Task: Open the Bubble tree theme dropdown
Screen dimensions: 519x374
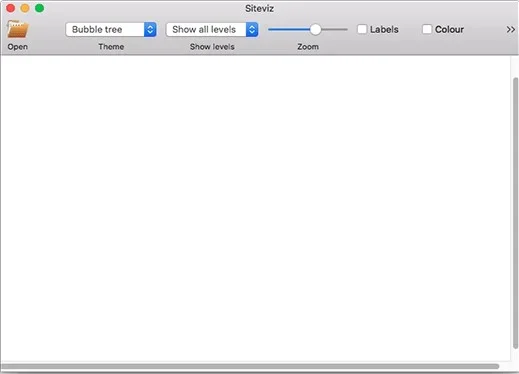Action: [x=111, y=29]
